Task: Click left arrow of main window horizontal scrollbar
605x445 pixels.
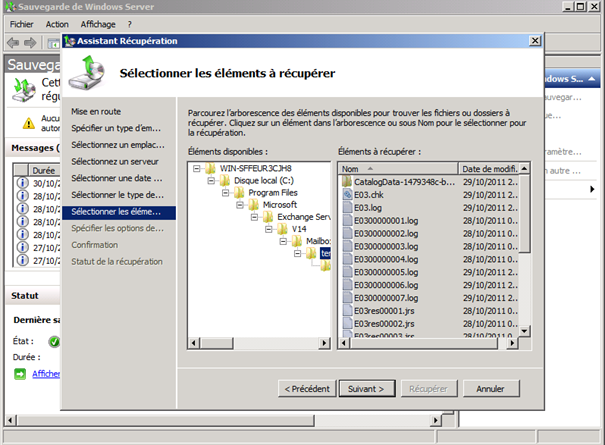Action: pyautogui.click(x=11, y=420)
